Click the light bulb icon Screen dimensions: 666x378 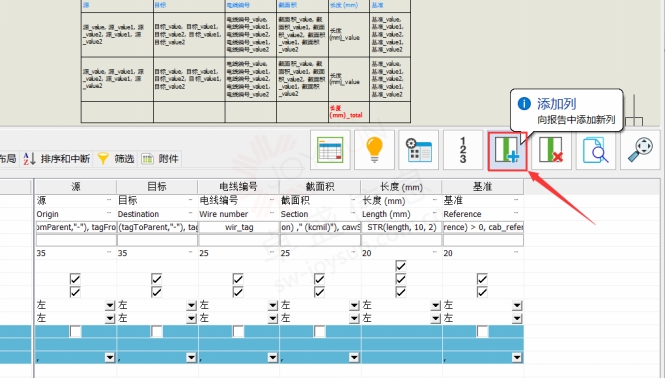click(x=374, y=150)
